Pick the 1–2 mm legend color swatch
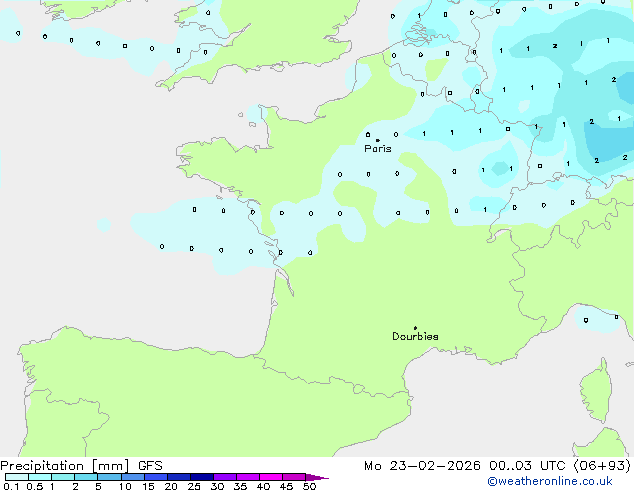634x490 pixels. pos(63,477)
